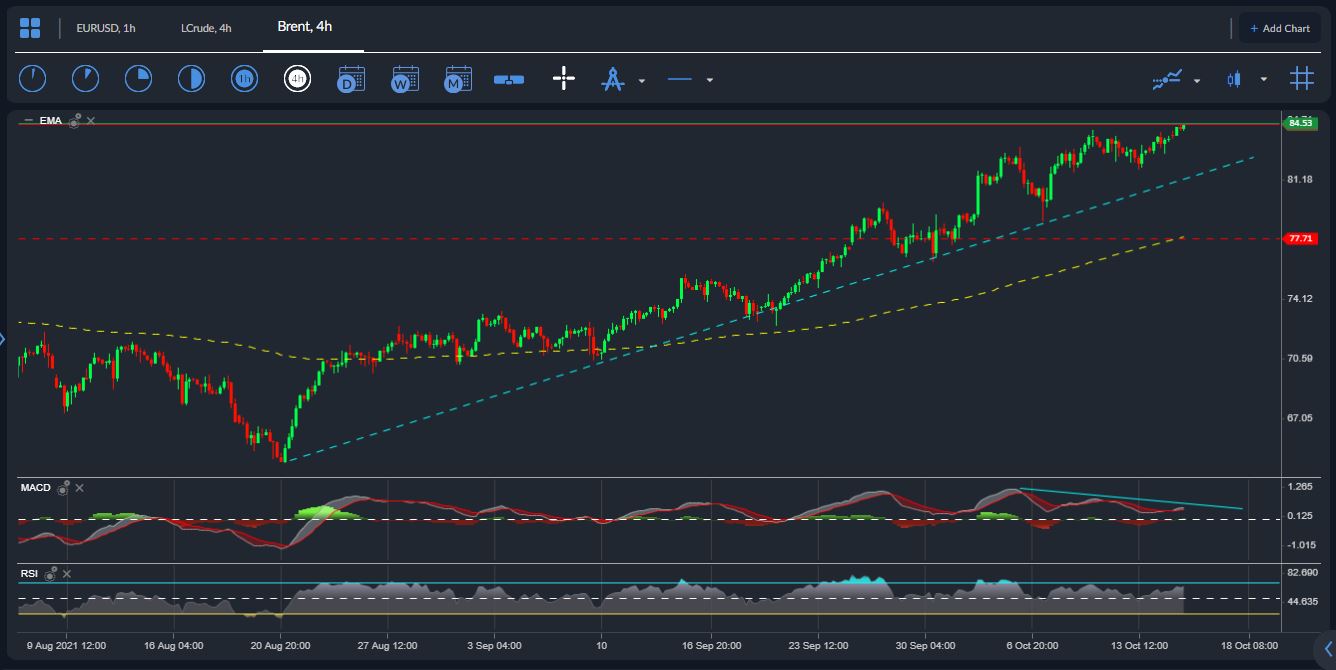Open the indicators dropdown arrow

[1197, 80]
